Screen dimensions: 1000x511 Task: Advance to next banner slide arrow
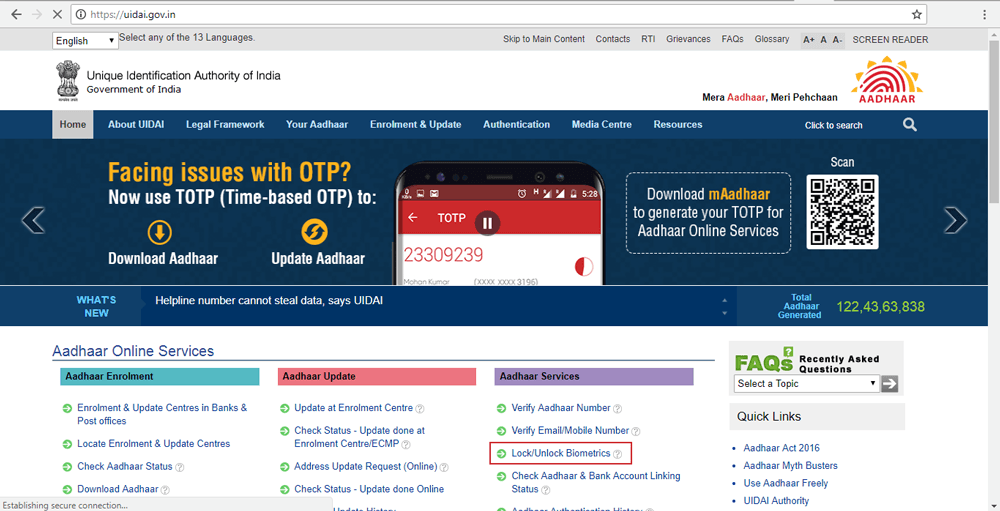(x=955, y=220)
